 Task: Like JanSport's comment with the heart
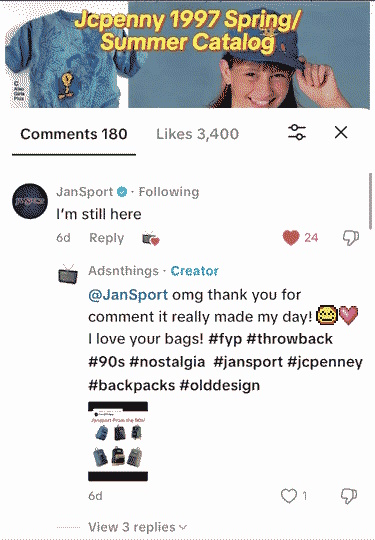291,238
